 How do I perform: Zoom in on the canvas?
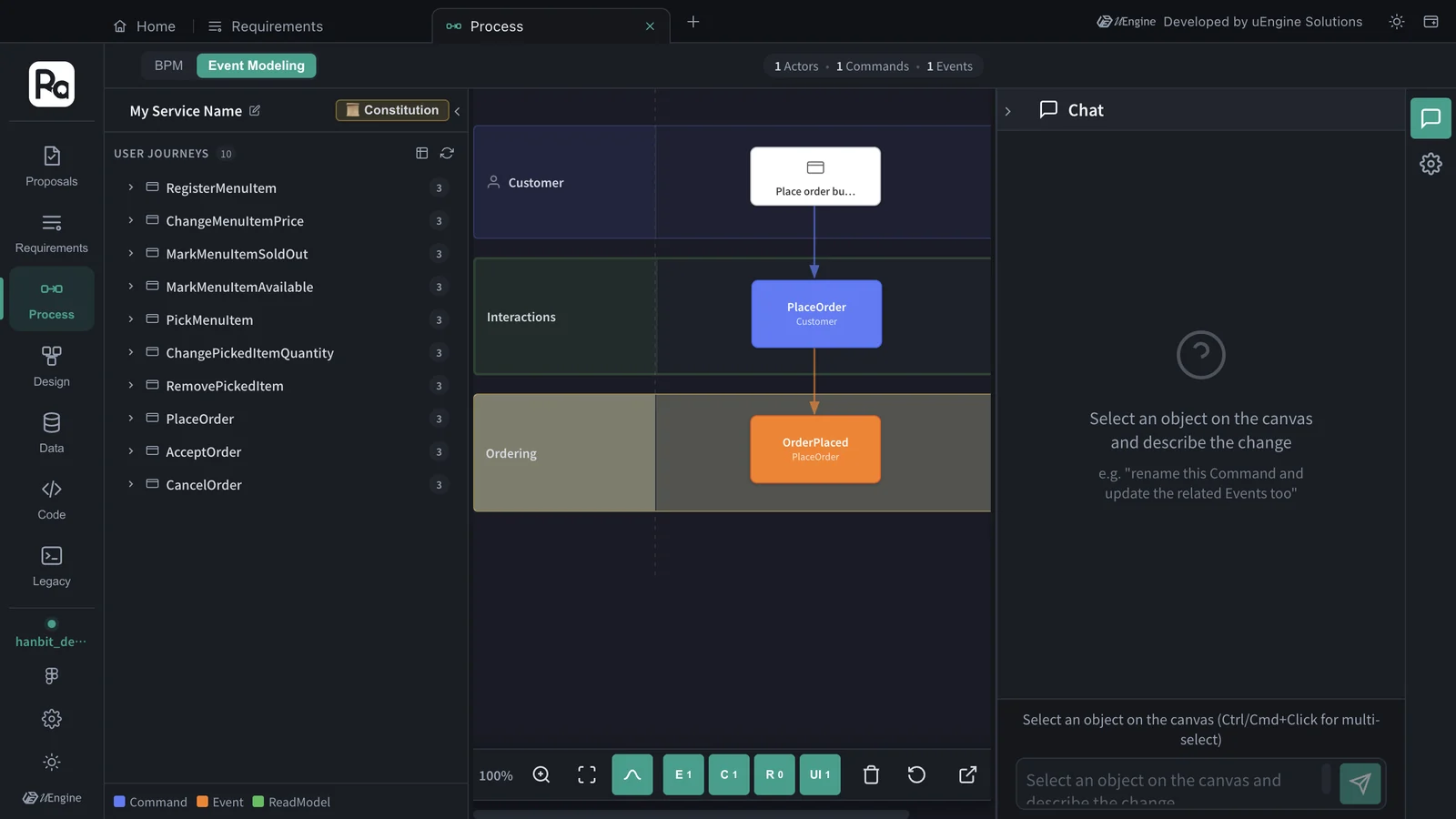[541, 774]
